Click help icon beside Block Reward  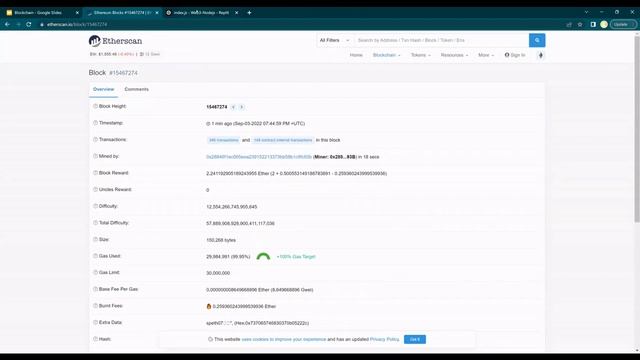click(x=96, y=173)
